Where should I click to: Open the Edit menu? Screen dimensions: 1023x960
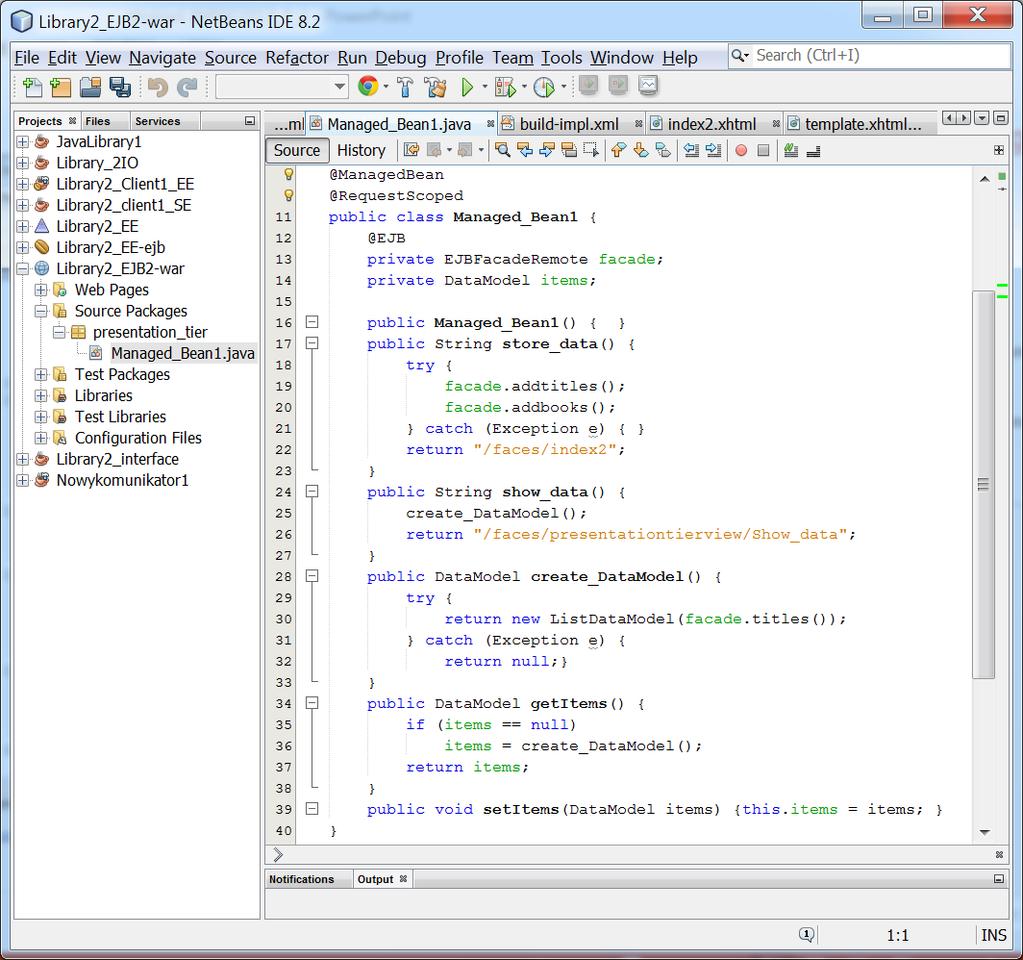pyautogui.click(x=62, y=57)
